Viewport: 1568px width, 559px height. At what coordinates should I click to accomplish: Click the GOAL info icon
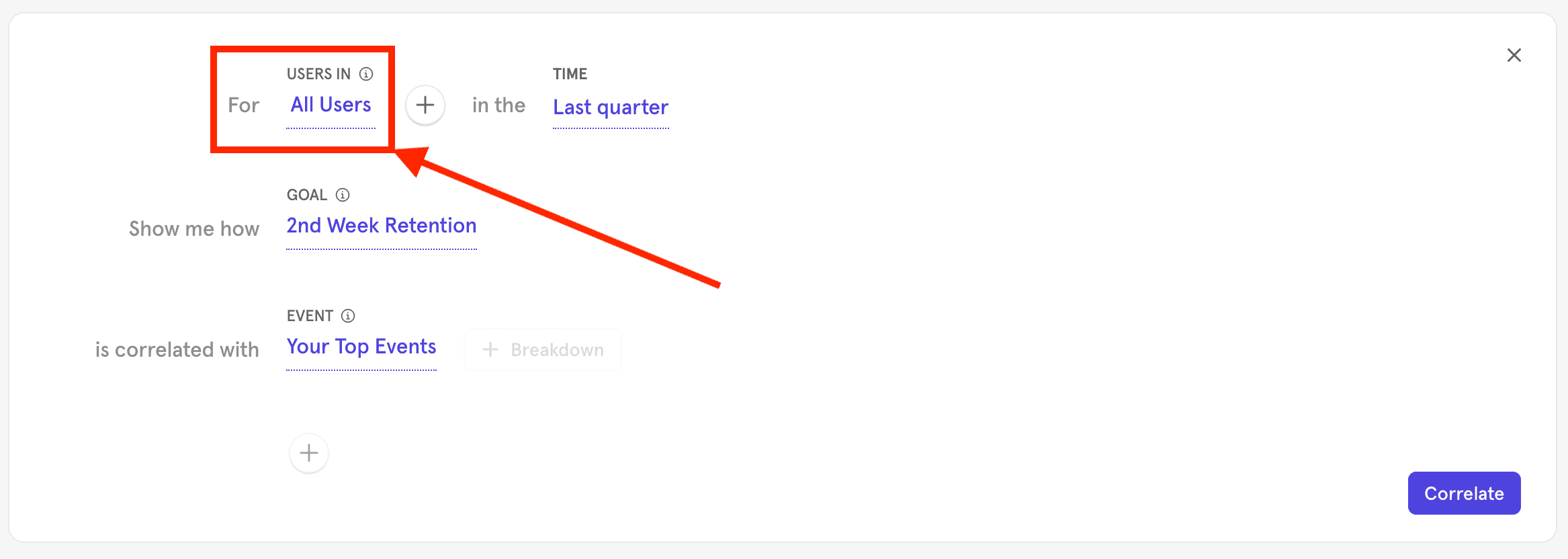click(343, 195)
